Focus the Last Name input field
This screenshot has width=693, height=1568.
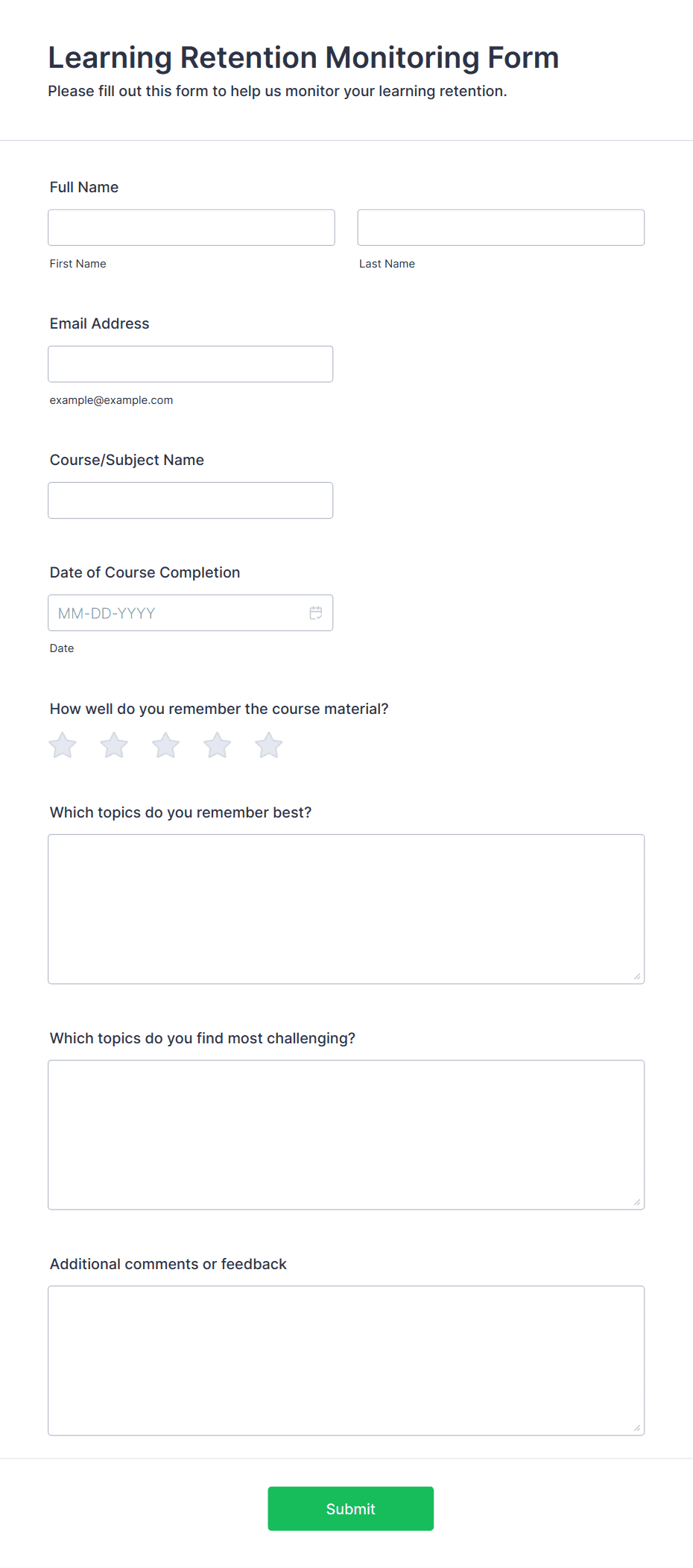click(x=501, y=227)
